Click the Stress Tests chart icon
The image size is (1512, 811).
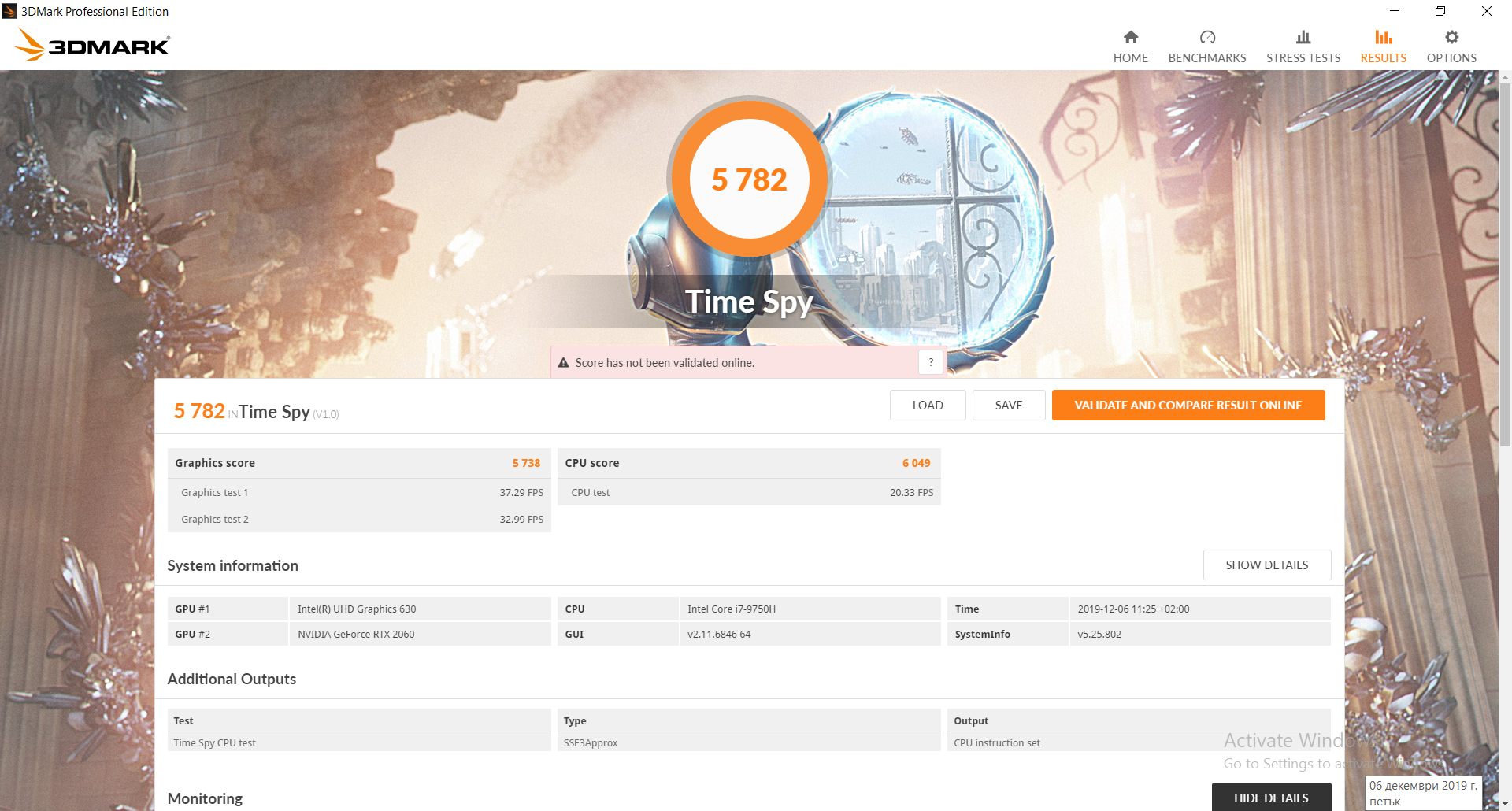click(1303, 37)
